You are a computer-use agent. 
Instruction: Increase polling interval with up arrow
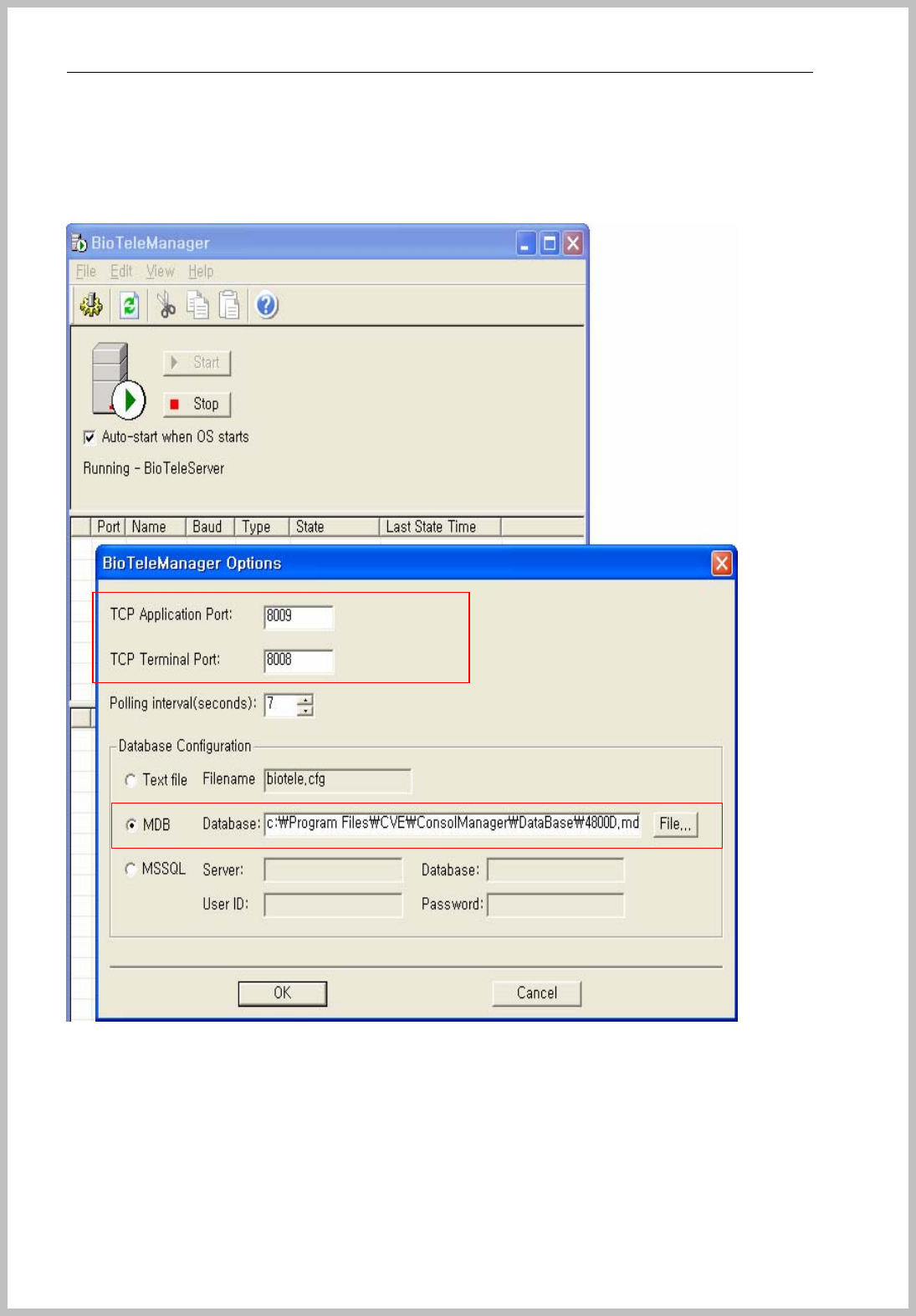[x=305, y=700]
